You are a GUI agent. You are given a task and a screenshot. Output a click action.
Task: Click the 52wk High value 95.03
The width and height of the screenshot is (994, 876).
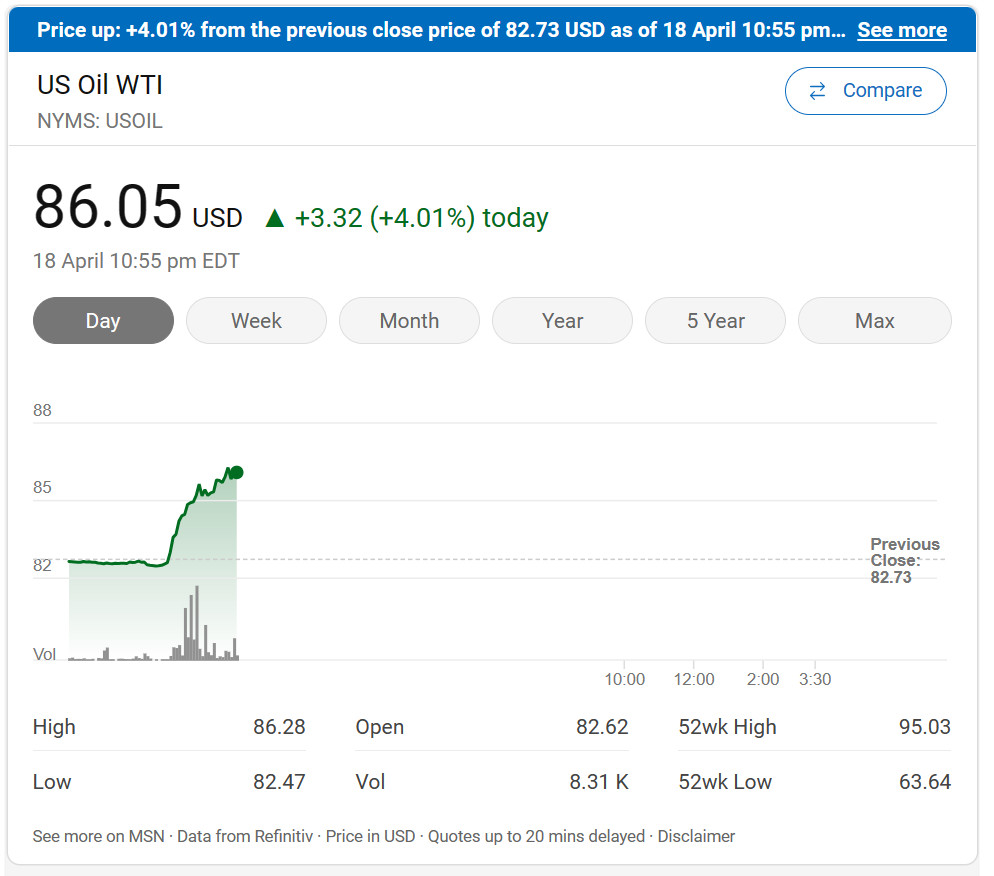pos(924,727)
